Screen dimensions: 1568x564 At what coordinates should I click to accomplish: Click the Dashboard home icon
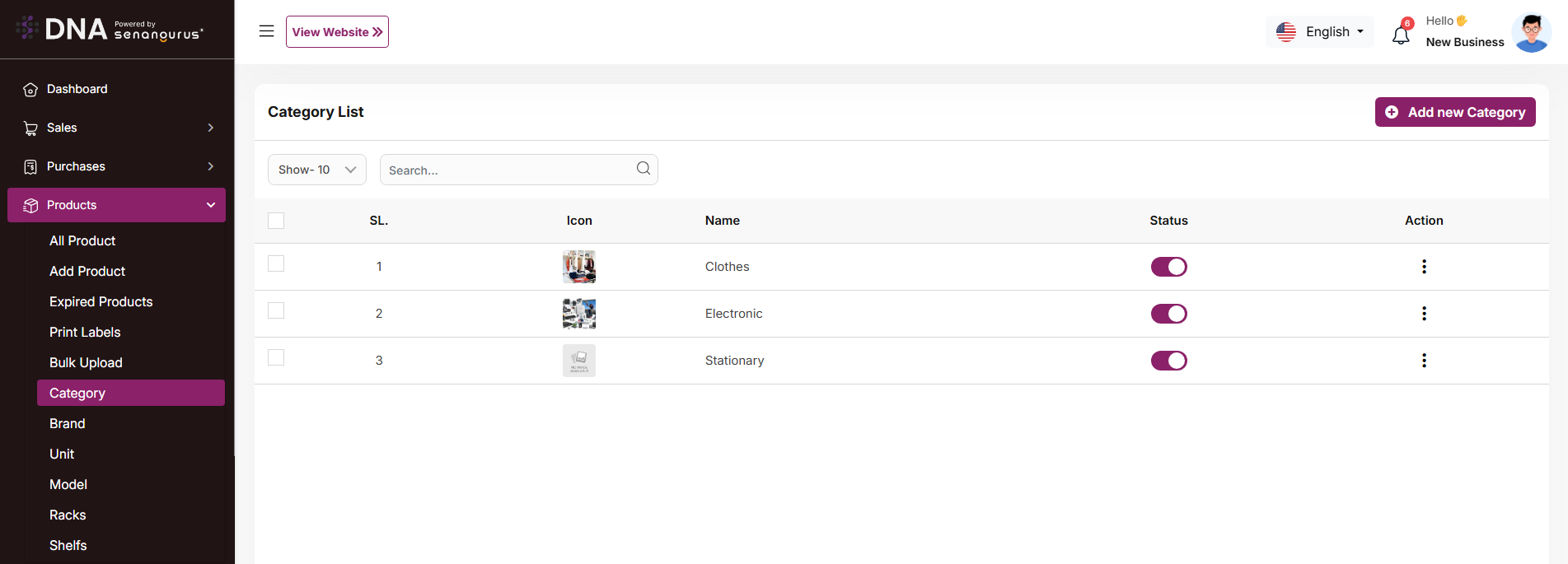[30, 90]
